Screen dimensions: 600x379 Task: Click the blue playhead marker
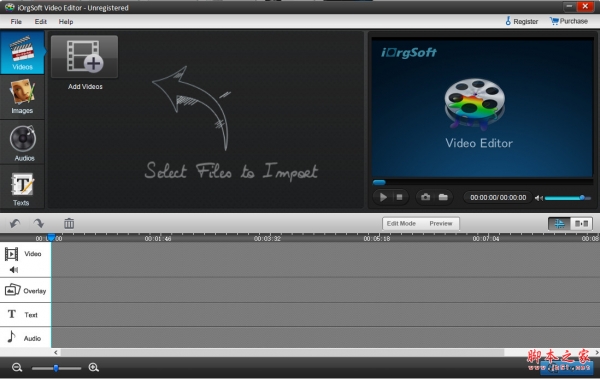[x=51, y=238]
